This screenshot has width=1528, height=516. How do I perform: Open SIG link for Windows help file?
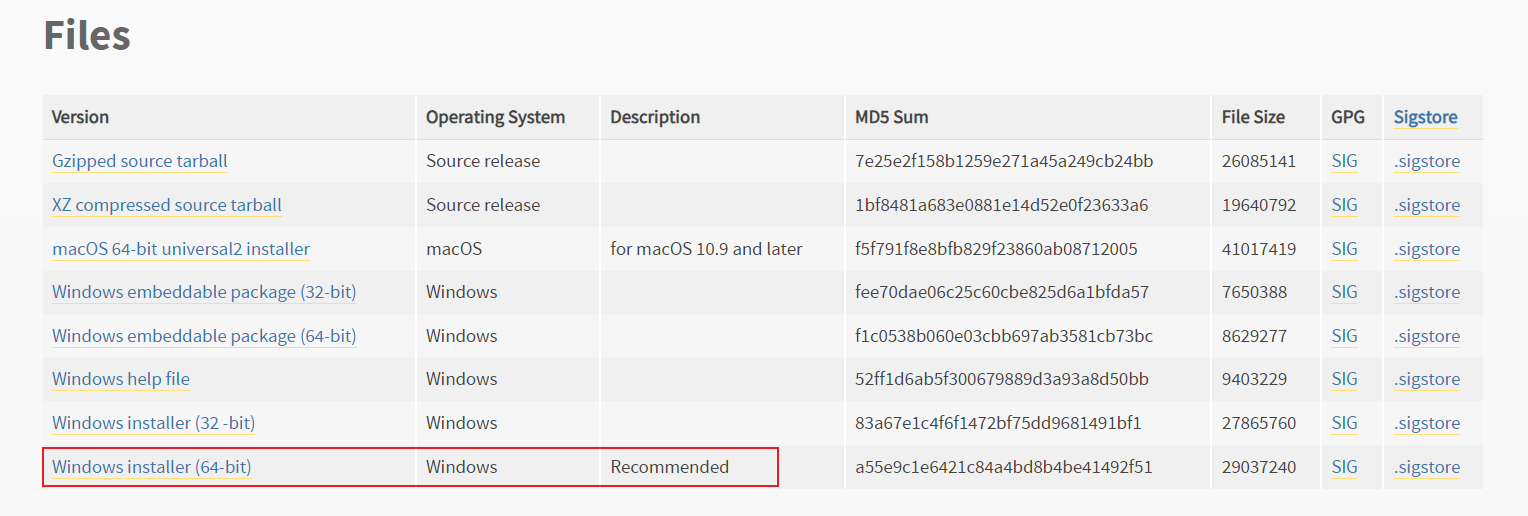(x=1344, y=379)
